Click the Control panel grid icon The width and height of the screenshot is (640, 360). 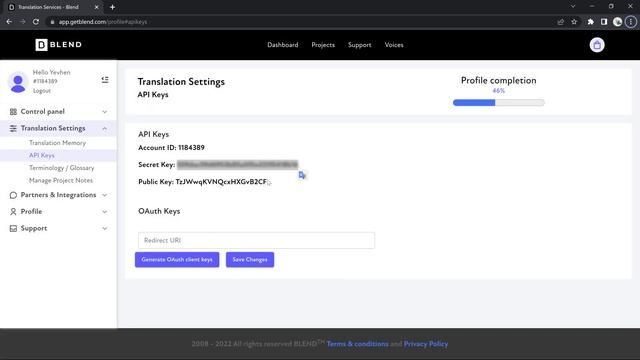[x=13, y=111]
